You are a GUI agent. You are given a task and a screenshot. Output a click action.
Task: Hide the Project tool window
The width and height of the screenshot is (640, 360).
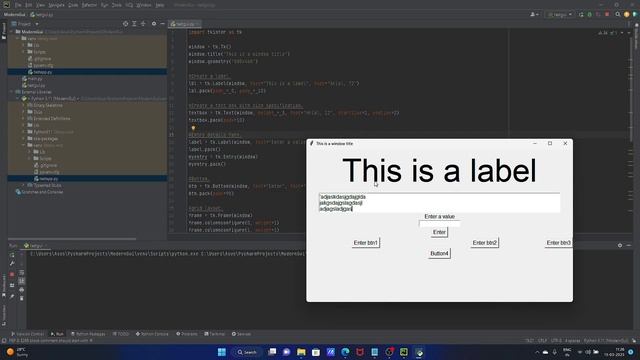162,24
